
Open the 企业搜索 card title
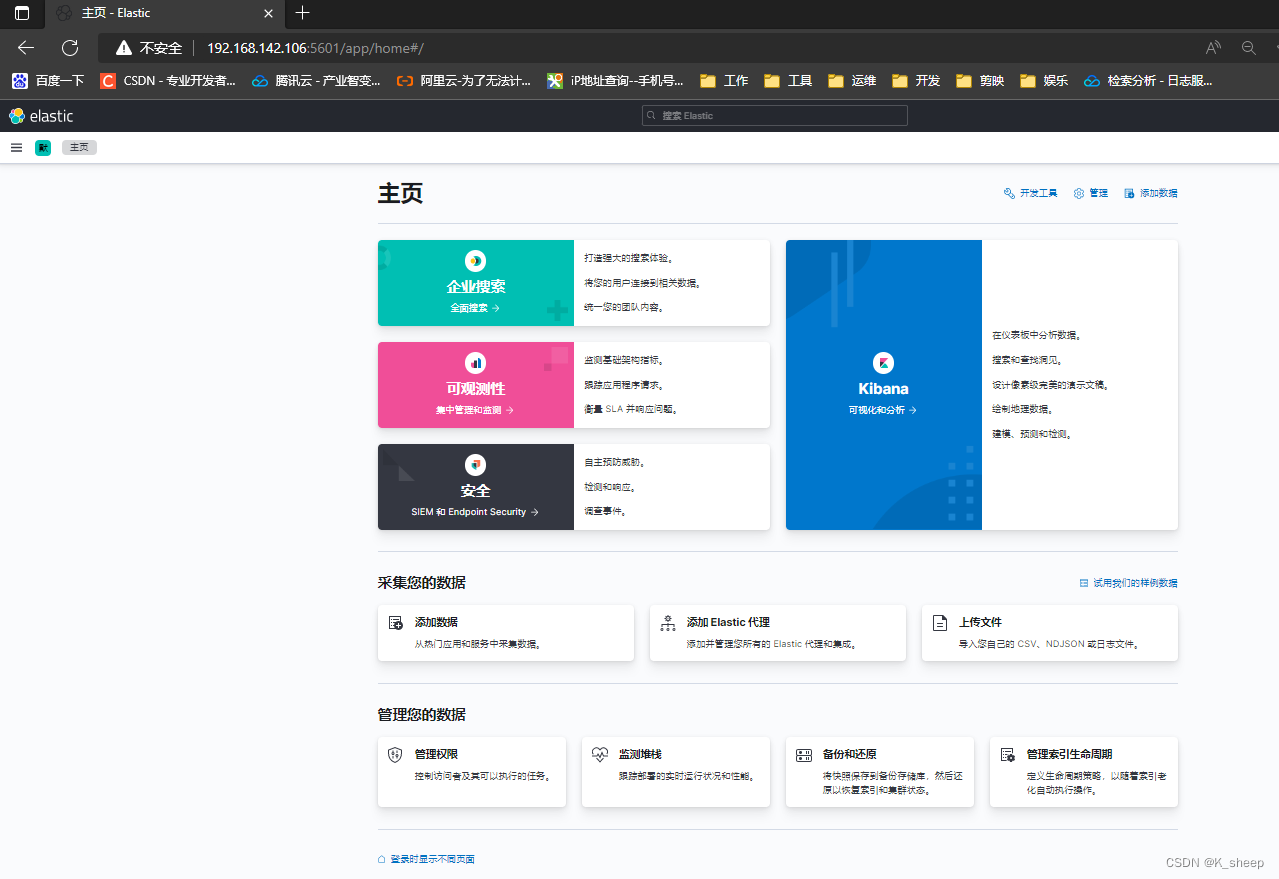(476, 287)
